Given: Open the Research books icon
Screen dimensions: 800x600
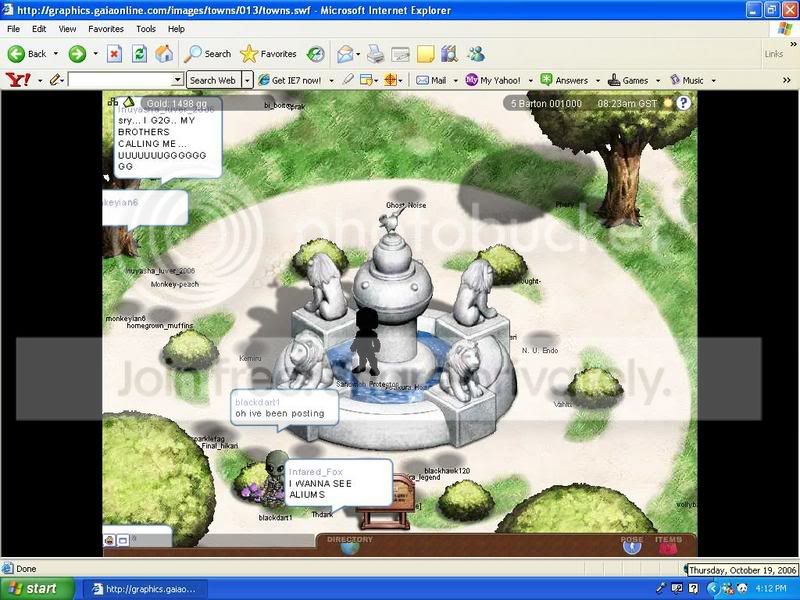Looking at the screenshot, I should tap(449, 54).
